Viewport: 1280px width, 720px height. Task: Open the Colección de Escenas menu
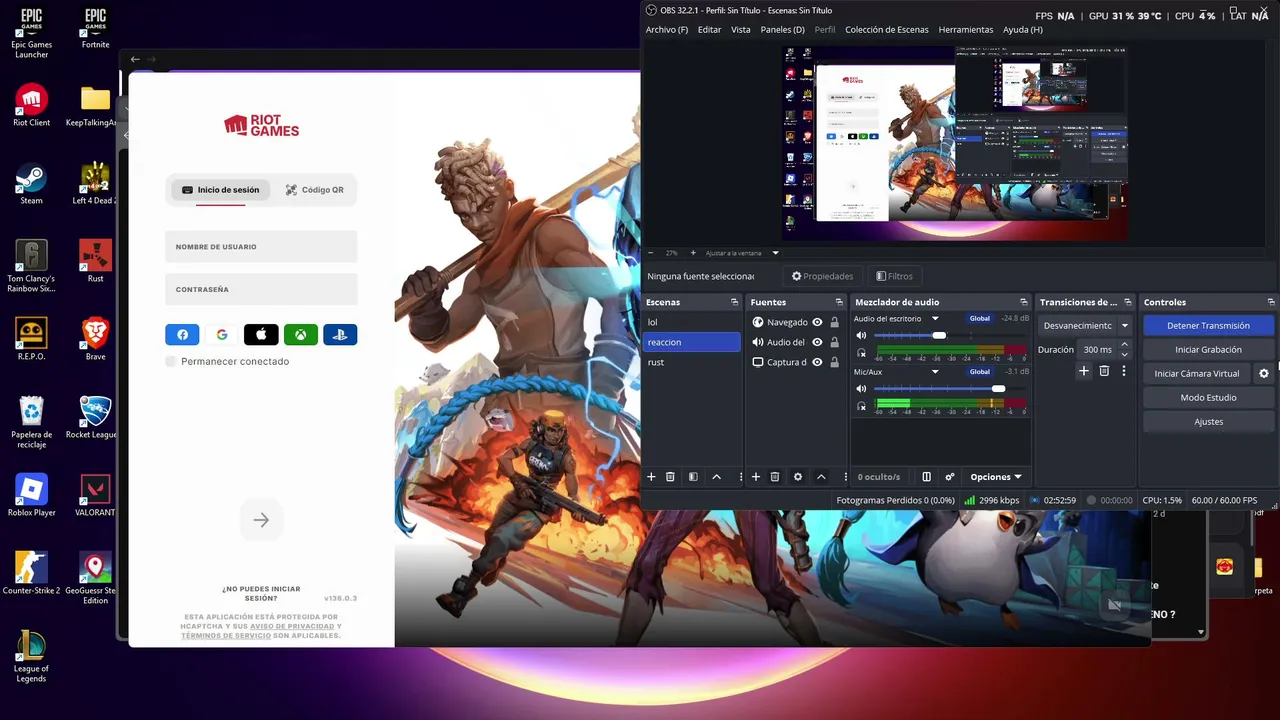coord(887,30)
